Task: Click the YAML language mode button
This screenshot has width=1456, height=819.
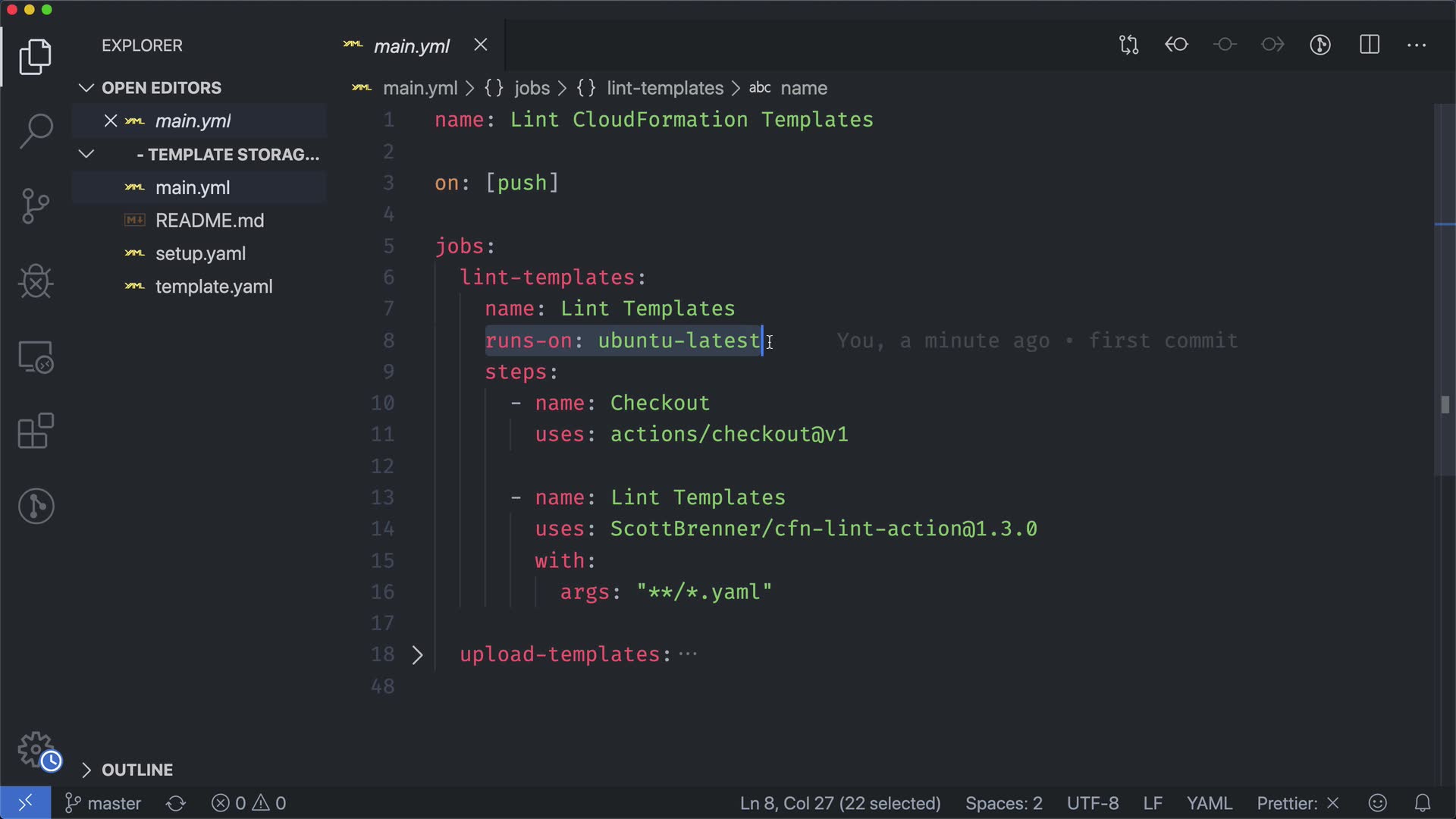Action: pos(1209,803)
